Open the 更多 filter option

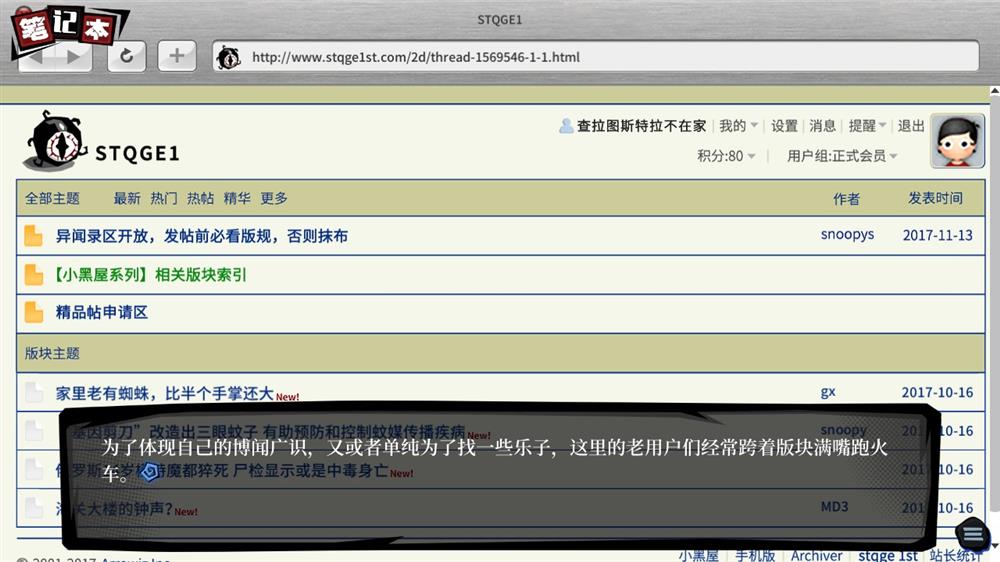pyautogui.click(x=274, y=198)
